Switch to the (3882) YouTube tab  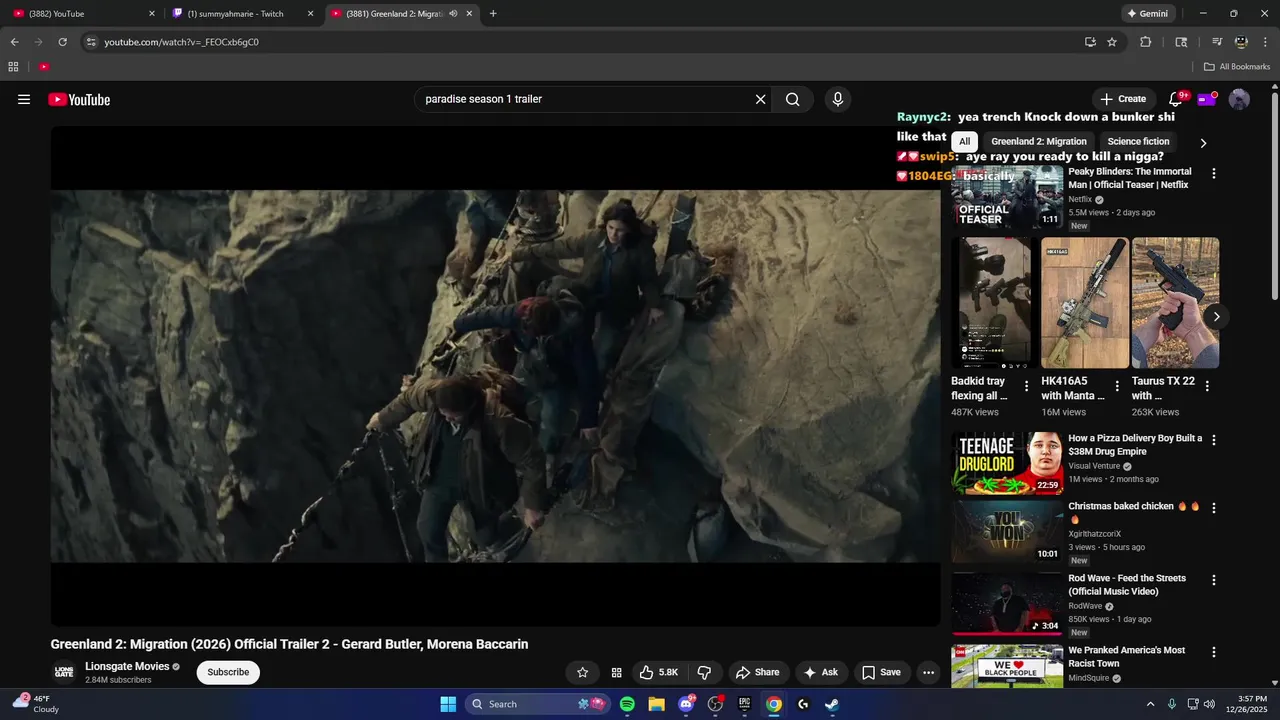pos(85,14)
